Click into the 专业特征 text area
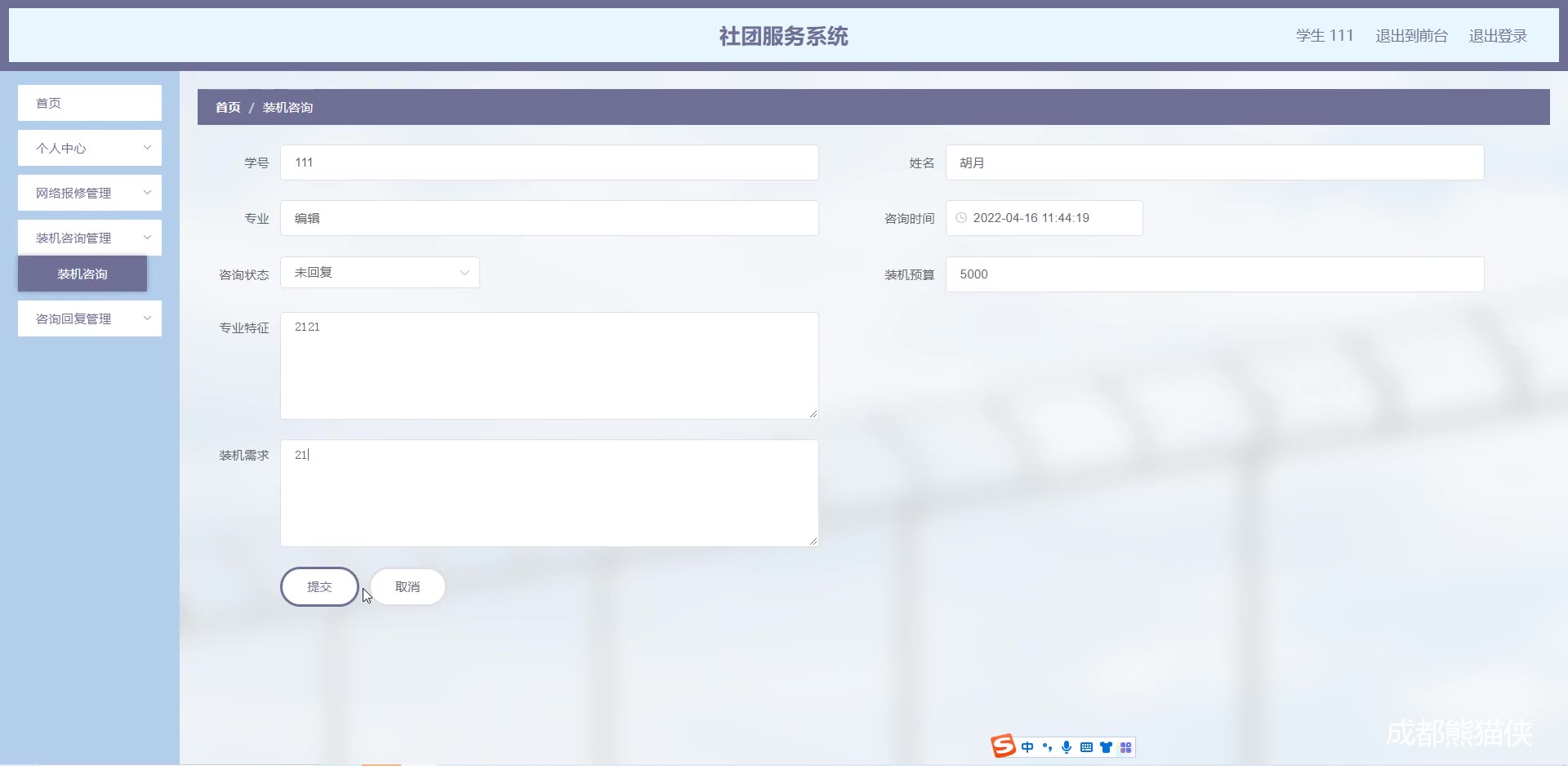The image size is (1568, 766). coord(550,366)
